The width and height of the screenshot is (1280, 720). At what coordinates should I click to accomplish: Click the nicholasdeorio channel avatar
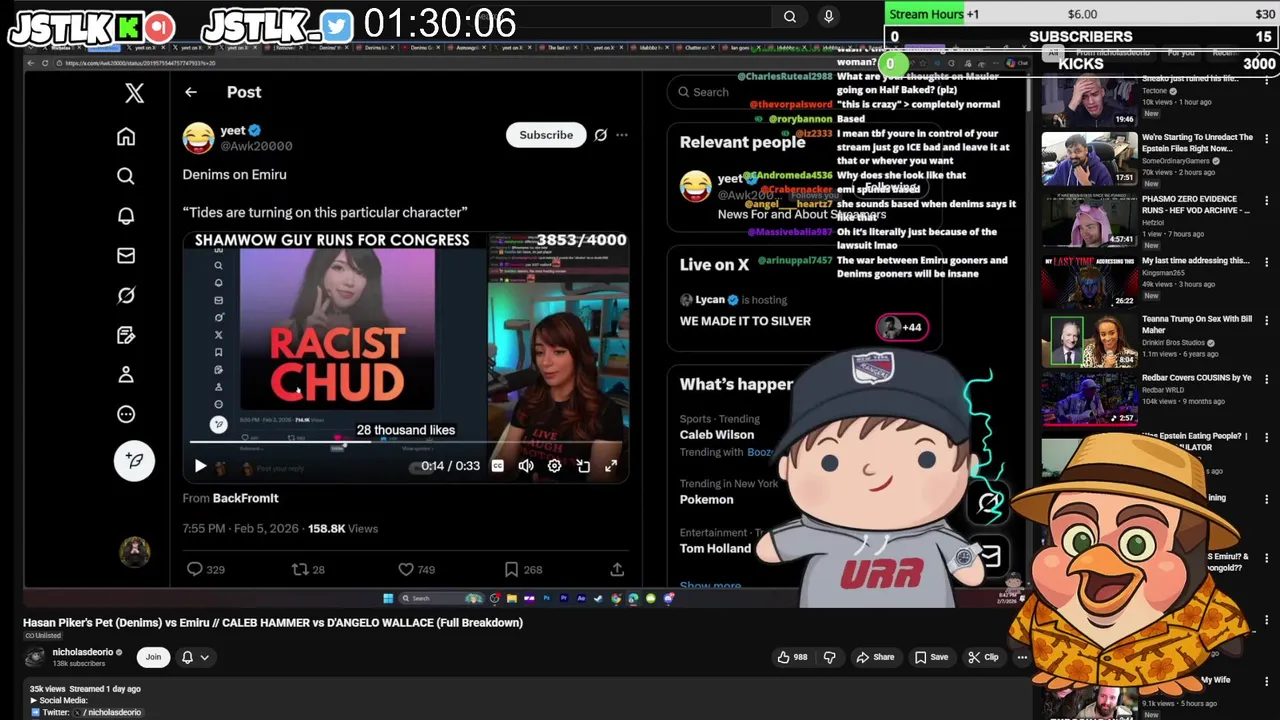[x=36, y=657]
